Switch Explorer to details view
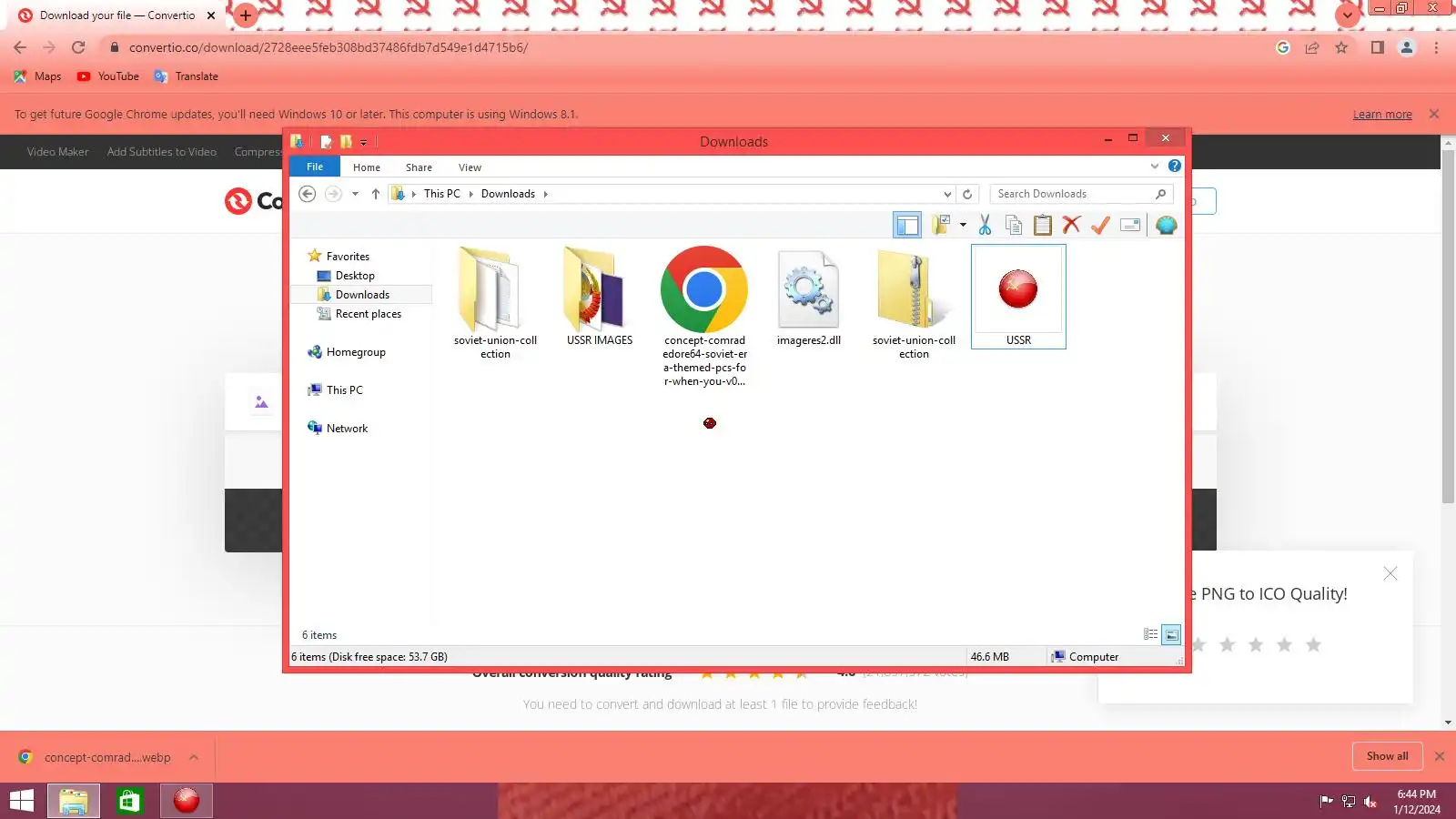 click(x=1150, y=634)
